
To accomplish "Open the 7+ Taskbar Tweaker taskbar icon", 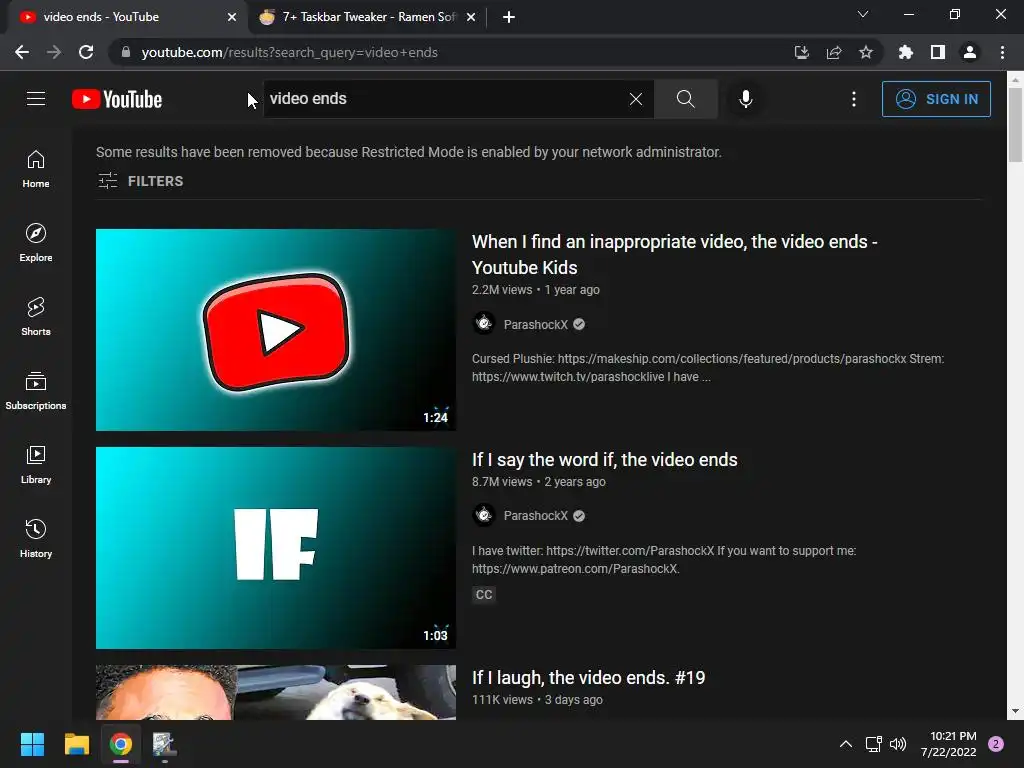I will [165, 744].
